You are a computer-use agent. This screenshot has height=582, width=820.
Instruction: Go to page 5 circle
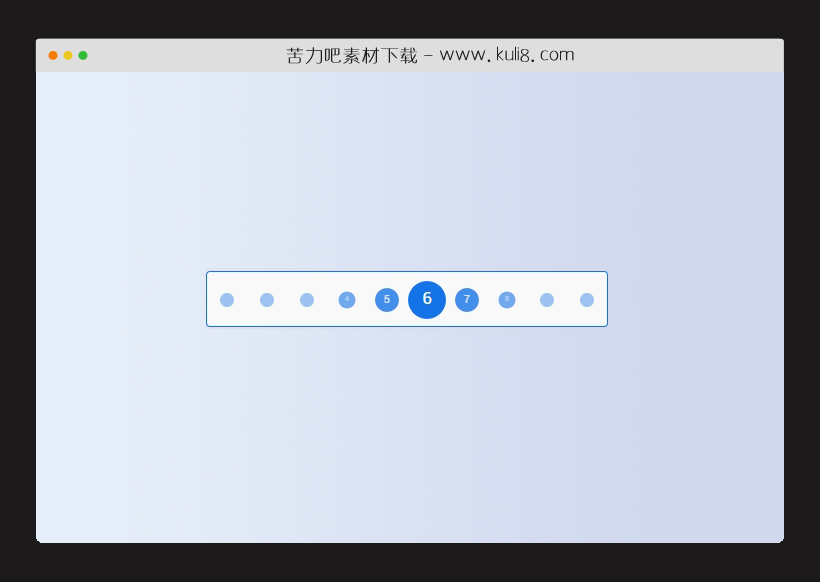pos(387,300)
